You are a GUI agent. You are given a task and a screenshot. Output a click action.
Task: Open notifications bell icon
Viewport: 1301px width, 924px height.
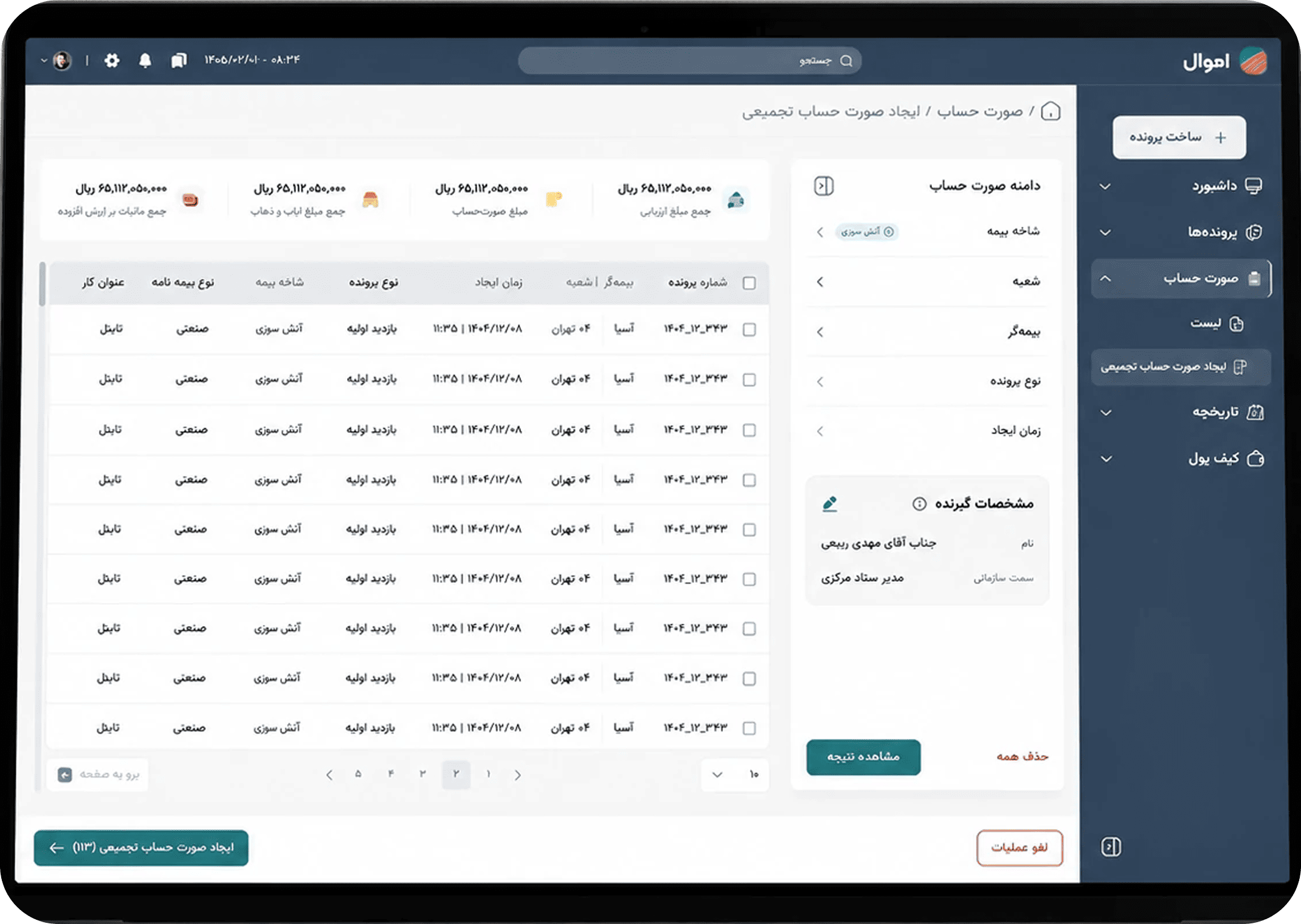145,60
